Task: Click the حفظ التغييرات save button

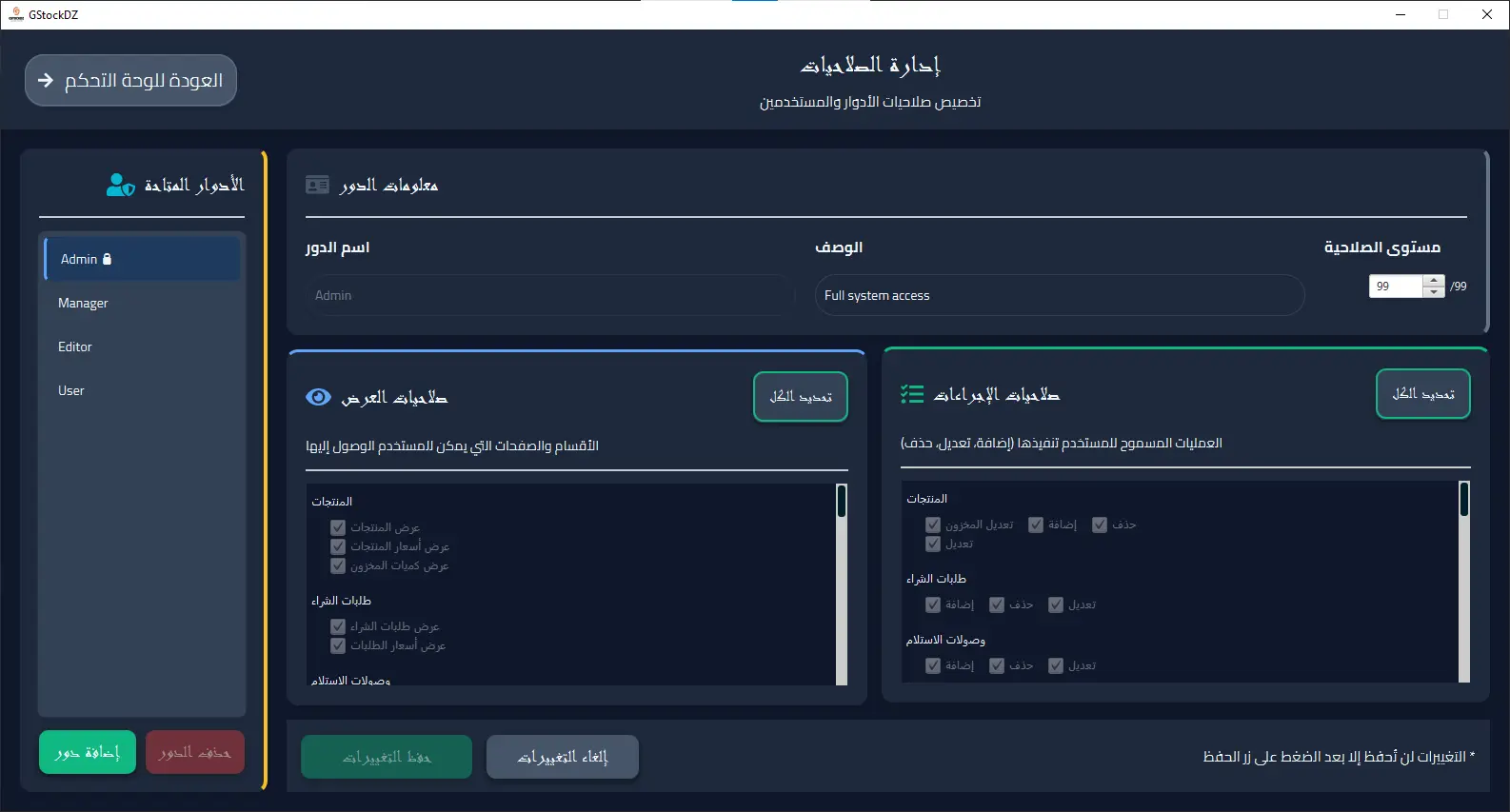Action: tap(387, 758)
